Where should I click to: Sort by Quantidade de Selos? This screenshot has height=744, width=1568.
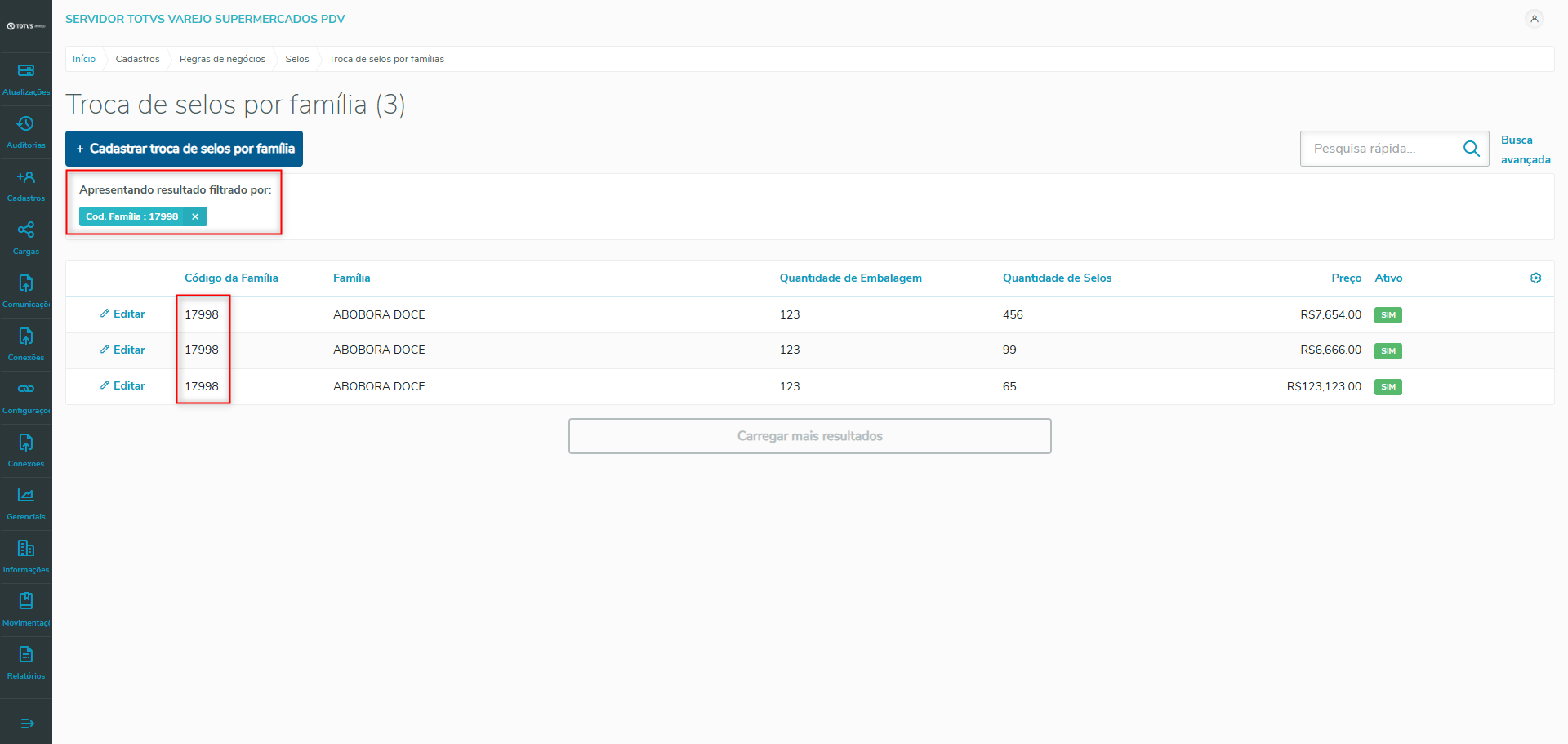pyautogui.click(x=1058, y=278)
